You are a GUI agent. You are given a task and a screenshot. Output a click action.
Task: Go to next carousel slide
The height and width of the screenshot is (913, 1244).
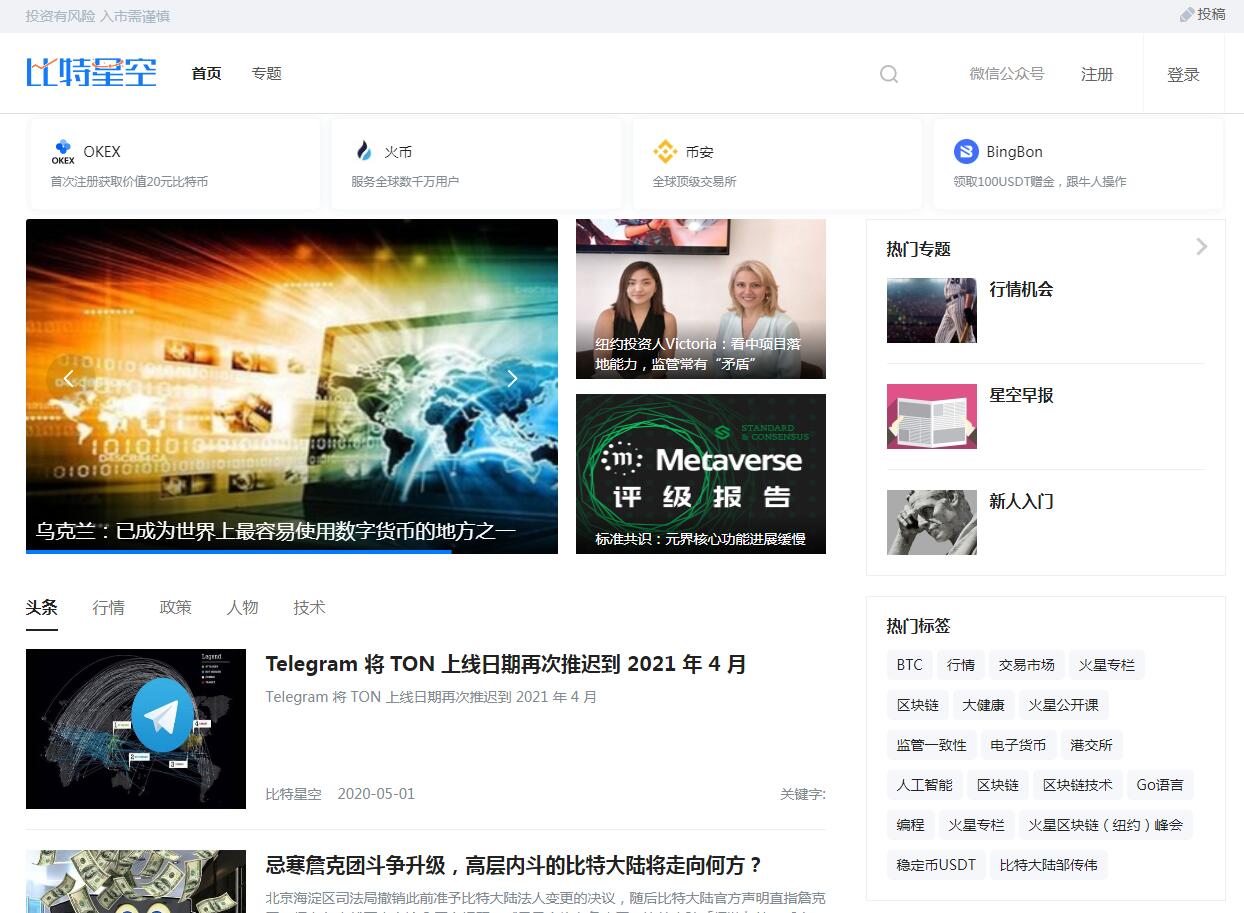click(x=512, y=378)
